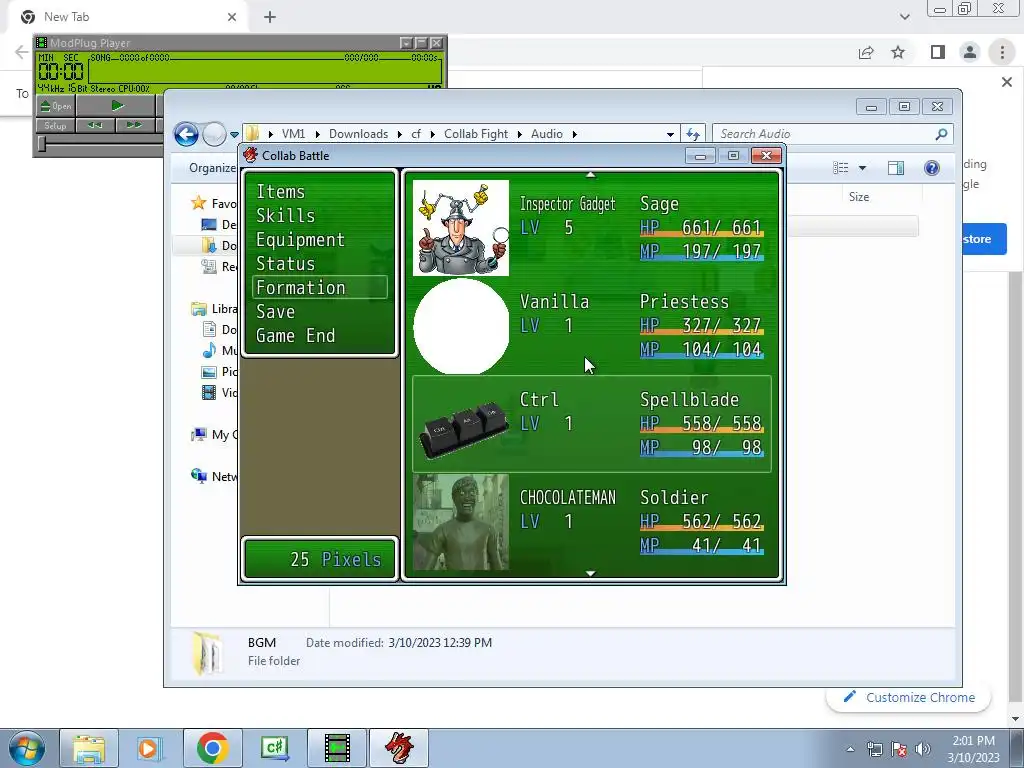Select Game End in the menu
The image size is (1024, 768).
tap(295, 336)
